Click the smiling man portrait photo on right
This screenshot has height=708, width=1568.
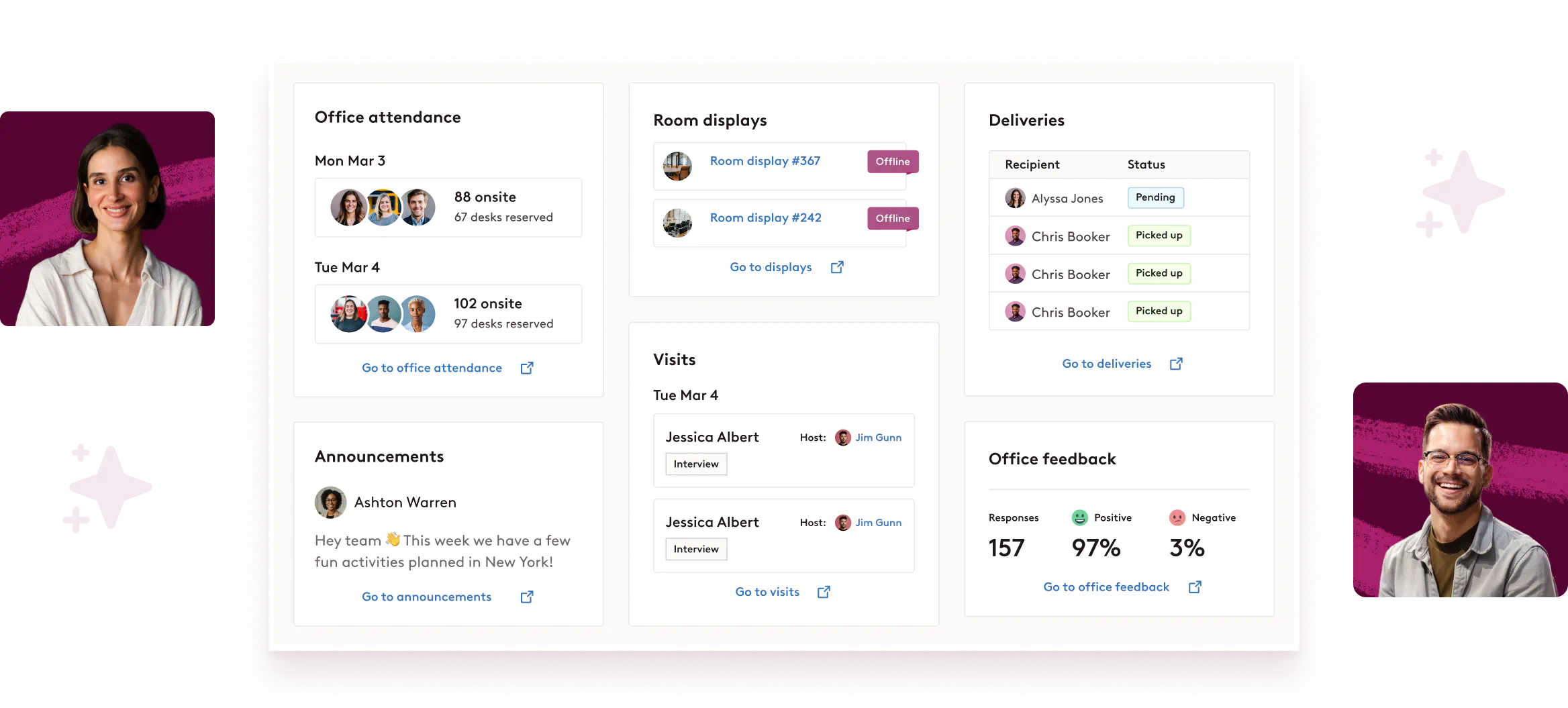click(1461, 490)
